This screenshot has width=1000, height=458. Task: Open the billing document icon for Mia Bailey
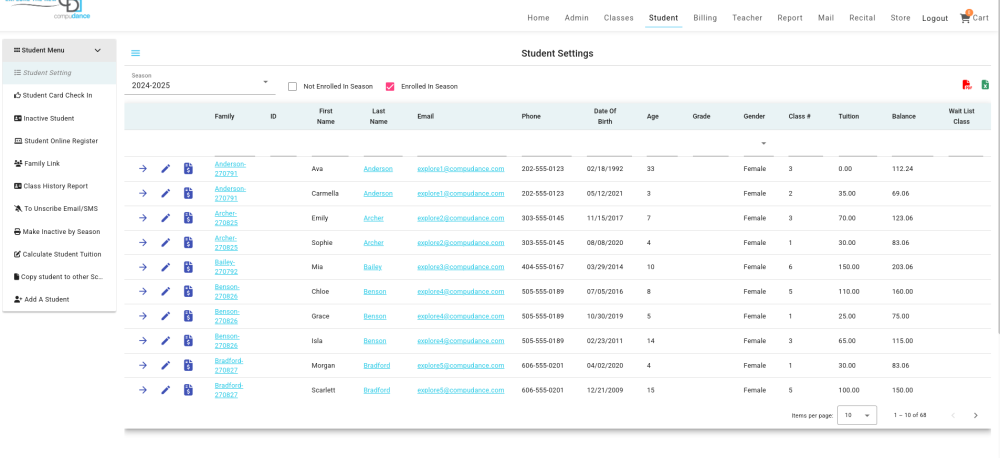pos(188,267)
